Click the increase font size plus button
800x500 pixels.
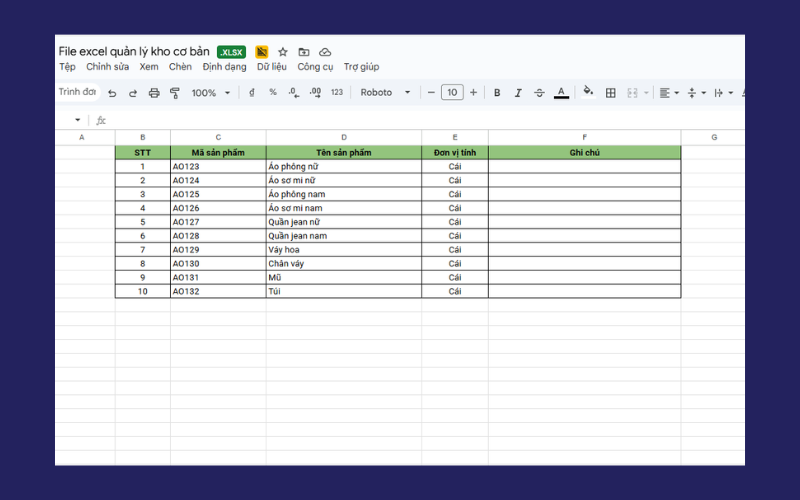tap(473, 93)
